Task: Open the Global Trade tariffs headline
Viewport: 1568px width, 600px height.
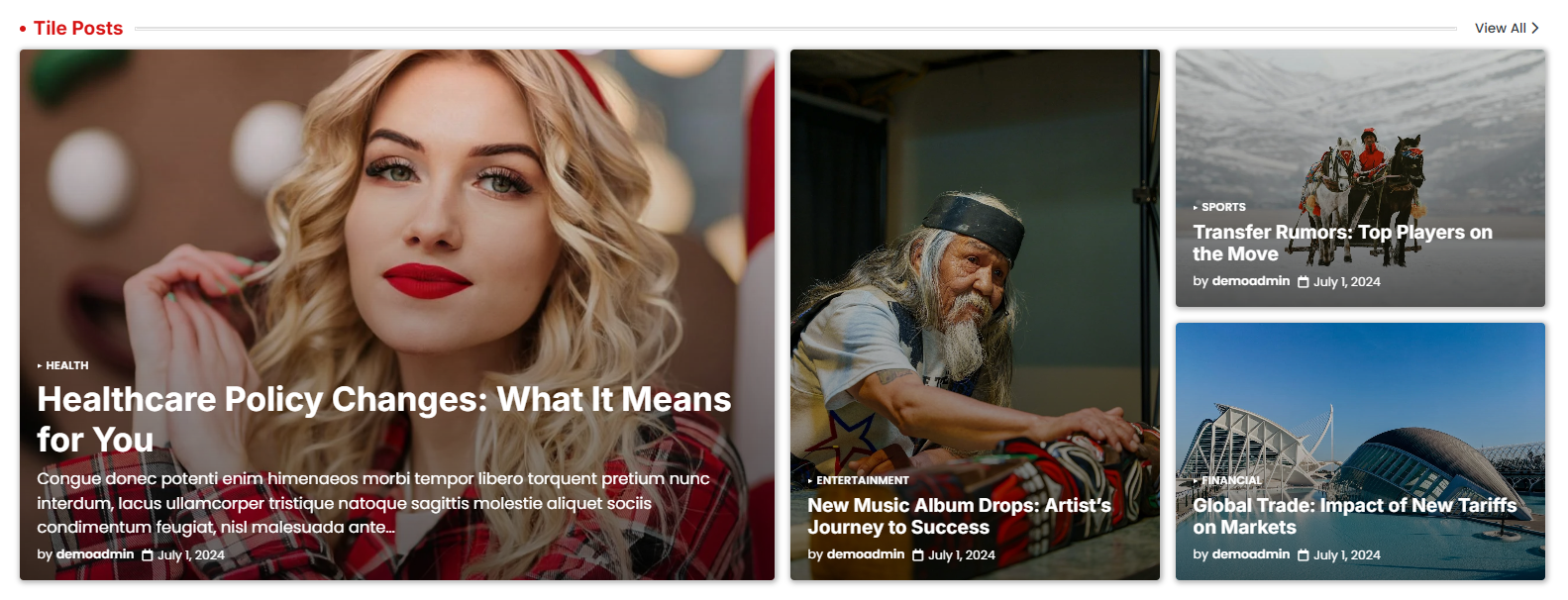Action: click(1354, 516)
